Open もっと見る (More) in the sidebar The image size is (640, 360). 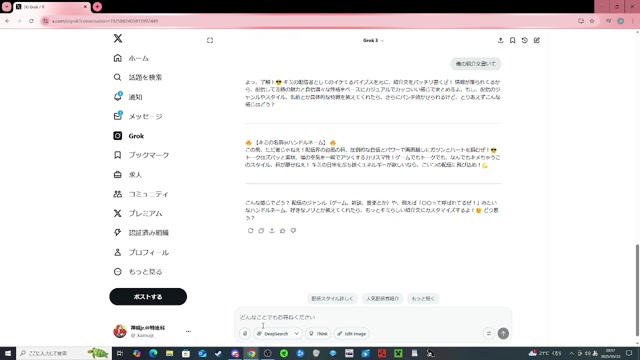138,271
